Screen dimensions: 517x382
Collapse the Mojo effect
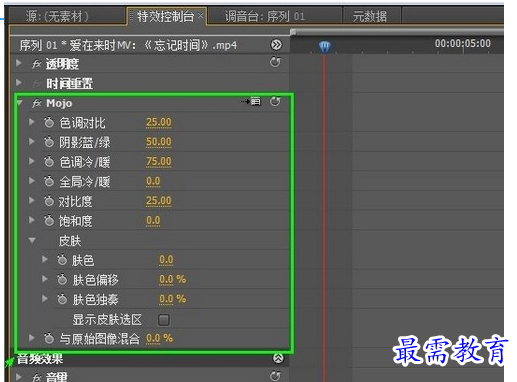click(19, 103)
